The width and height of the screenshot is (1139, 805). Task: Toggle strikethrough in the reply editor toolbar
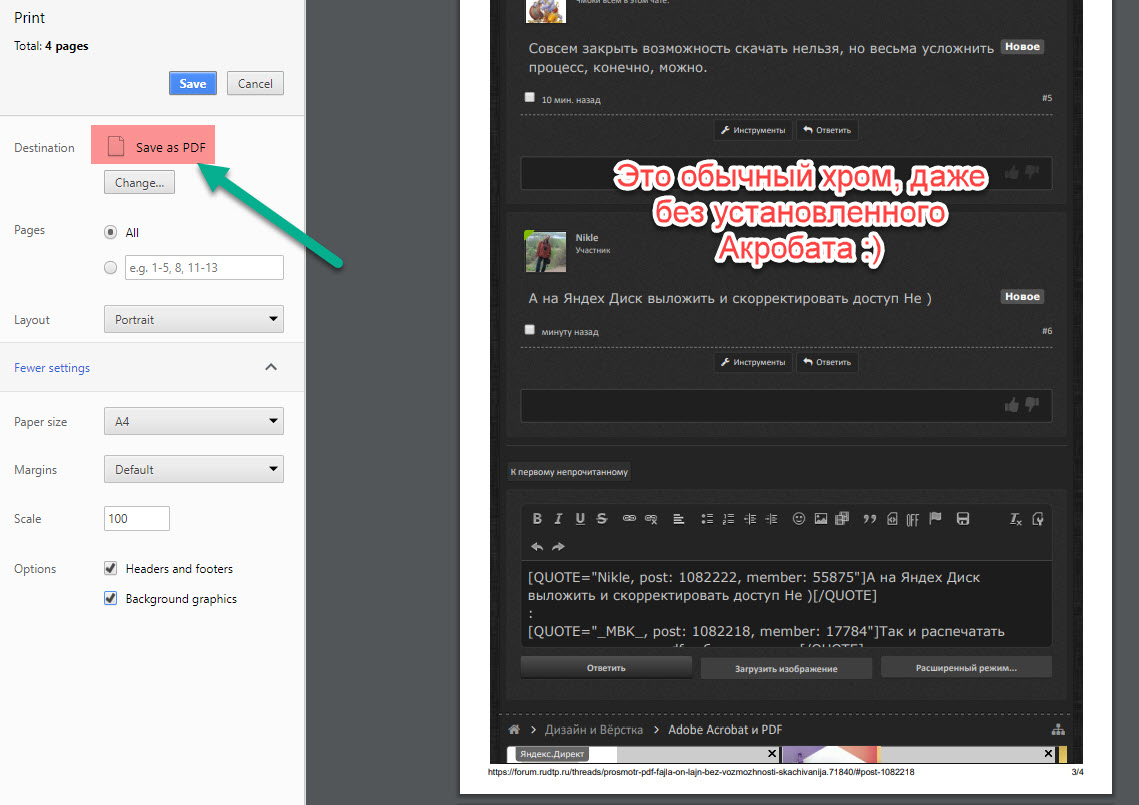[601, 519]
